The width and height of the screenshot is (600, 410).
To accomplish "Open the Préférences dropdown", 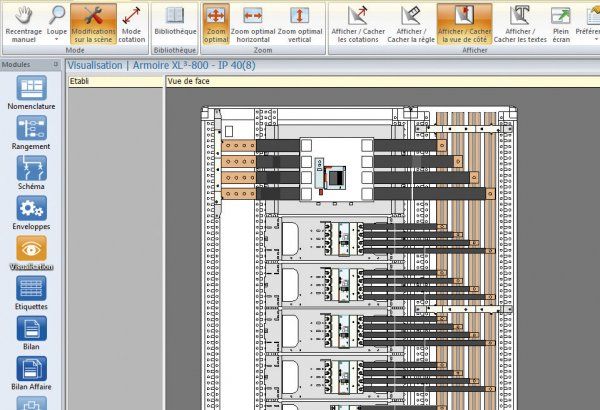I will click(588, 22).
